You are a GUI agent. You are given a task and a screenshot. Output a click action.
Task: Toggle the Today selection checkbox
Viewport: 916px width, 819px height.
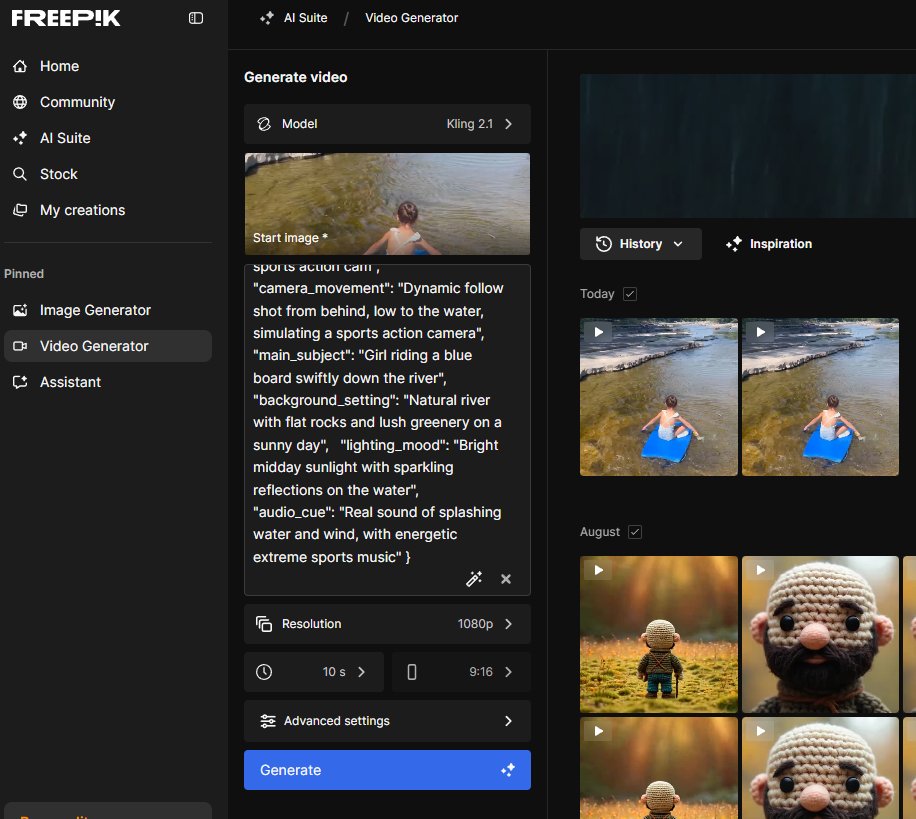(x=630, y=294)
